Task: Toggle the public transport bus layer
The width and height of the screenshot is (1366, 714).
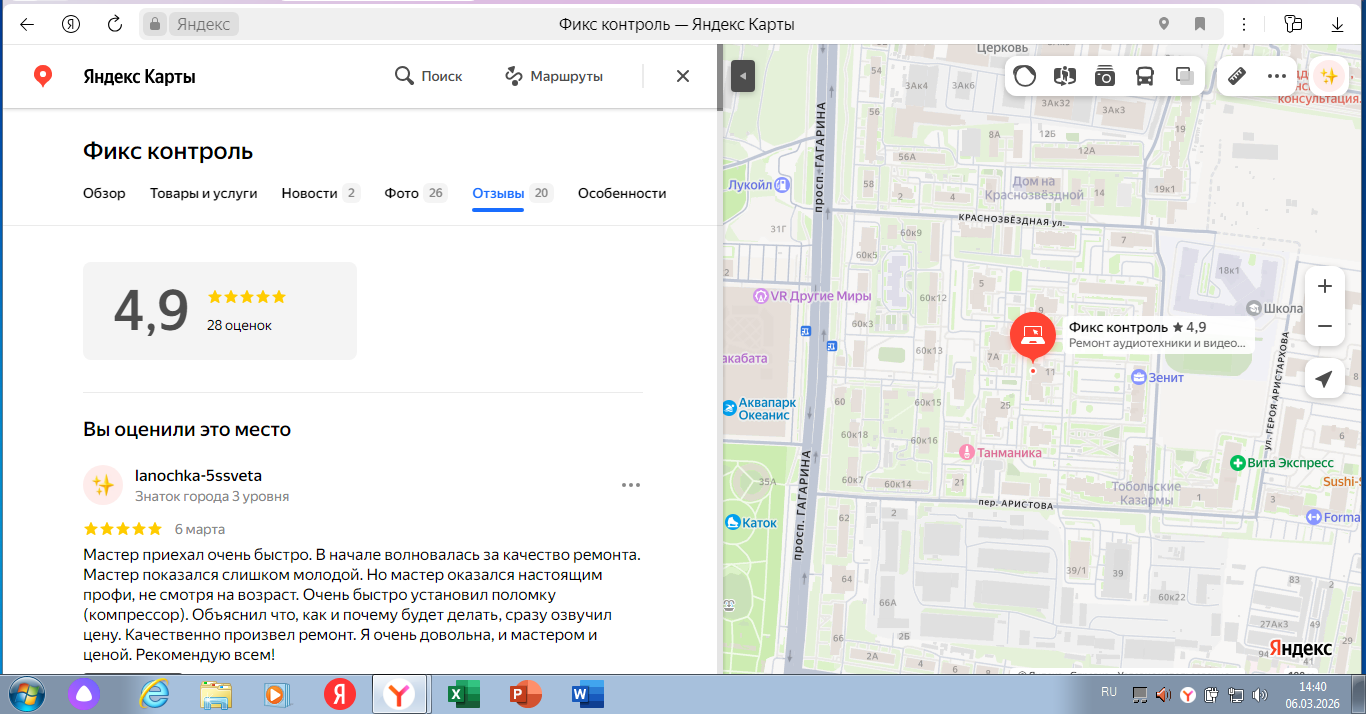Action: click(1145, 76)
